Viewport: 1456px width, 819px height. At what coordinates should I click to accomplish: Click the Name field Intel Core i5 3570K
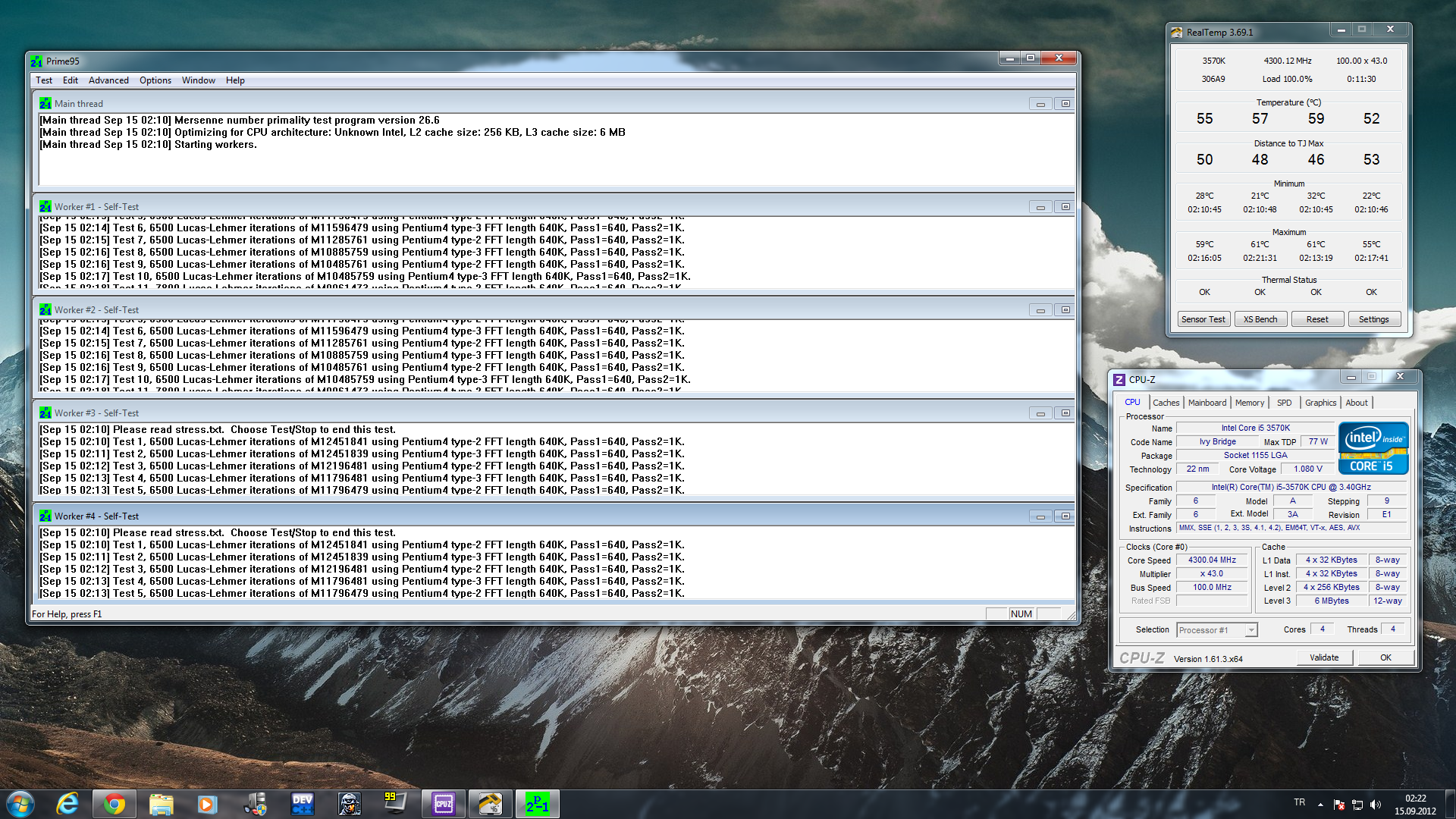pyautogui.click(x=1256, y=428)
